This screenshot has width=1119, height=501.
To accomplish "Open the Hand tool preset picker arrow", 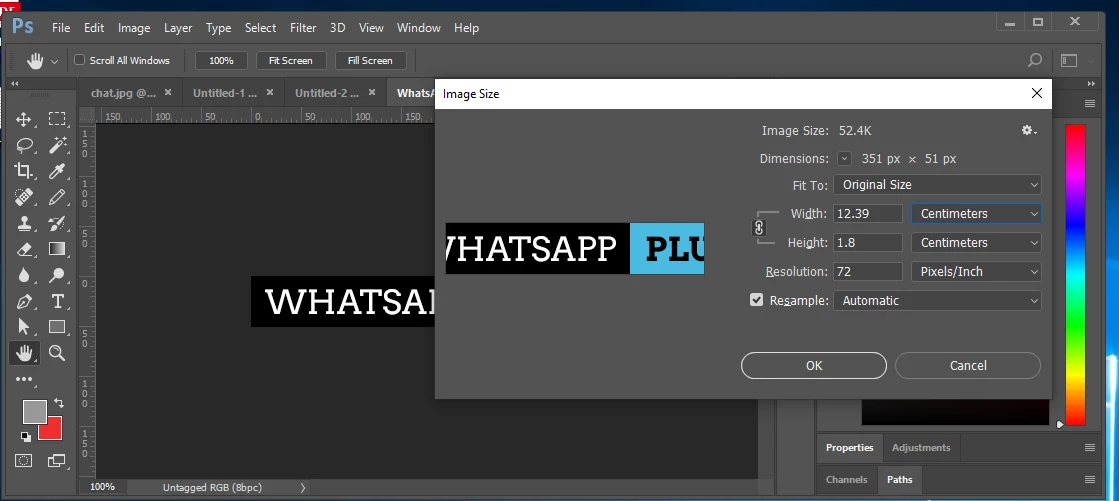I will 54,61.
